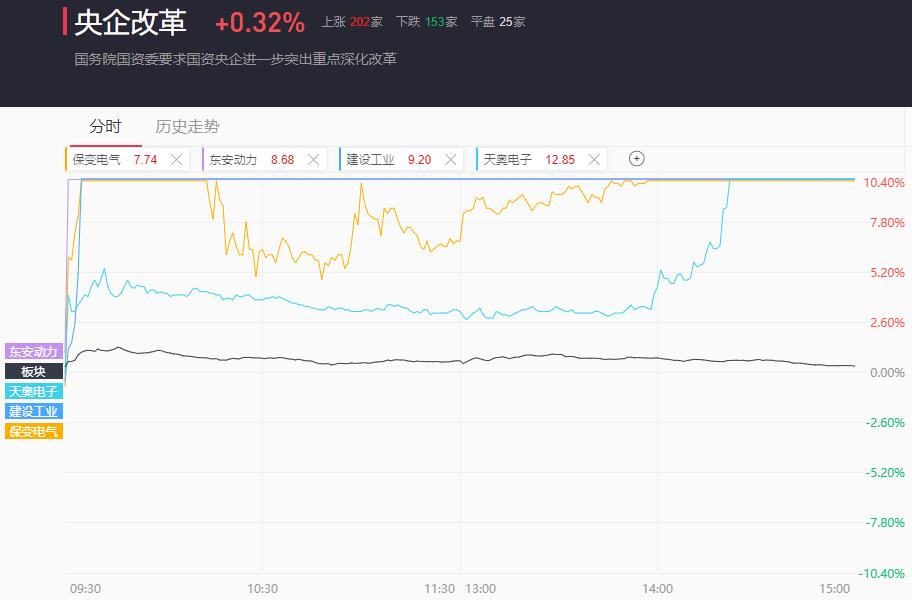The image size is (912, 600).
Task: Open the 历史走势 tab
Action: pos(187,127)
